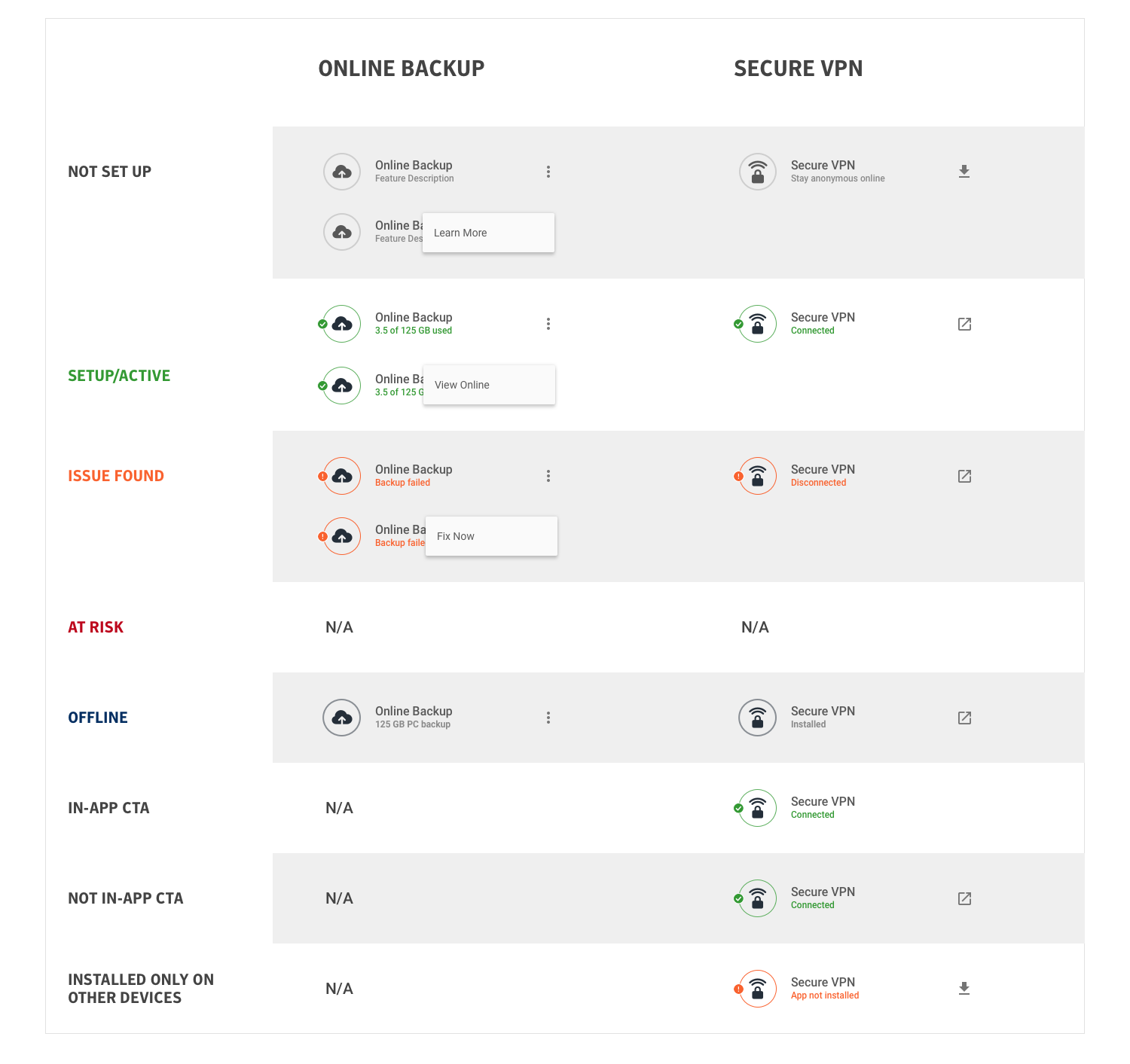Open three-dot menu for 3.5 of 125 GB backup

click(x=548, y=324)
